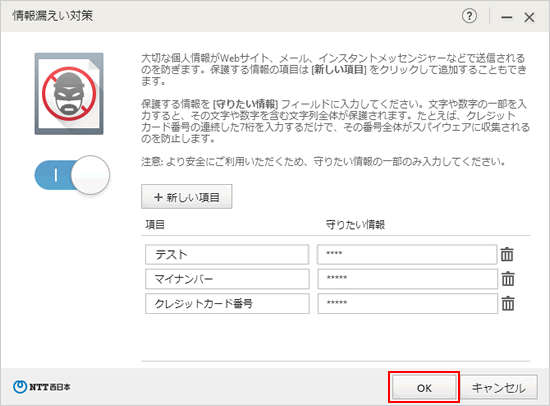The width and height of the screenshot is (550, 406).
Task: Cancel changes with キャンセル button
Action: pyautogui.click(x=498, y=388)
